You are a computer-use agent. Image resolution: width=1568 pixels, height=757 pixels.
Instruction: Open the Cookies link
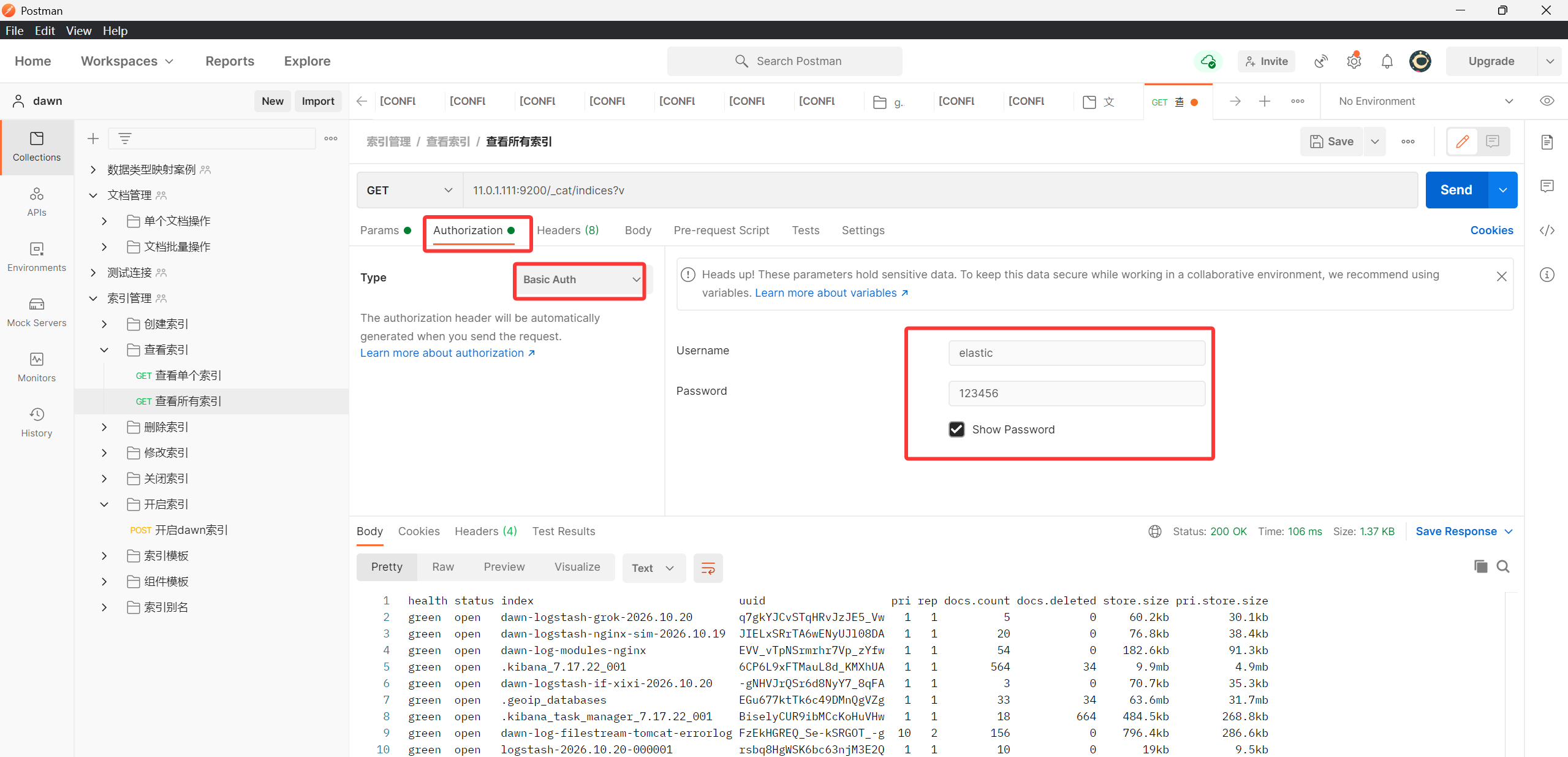point(1491,230)
